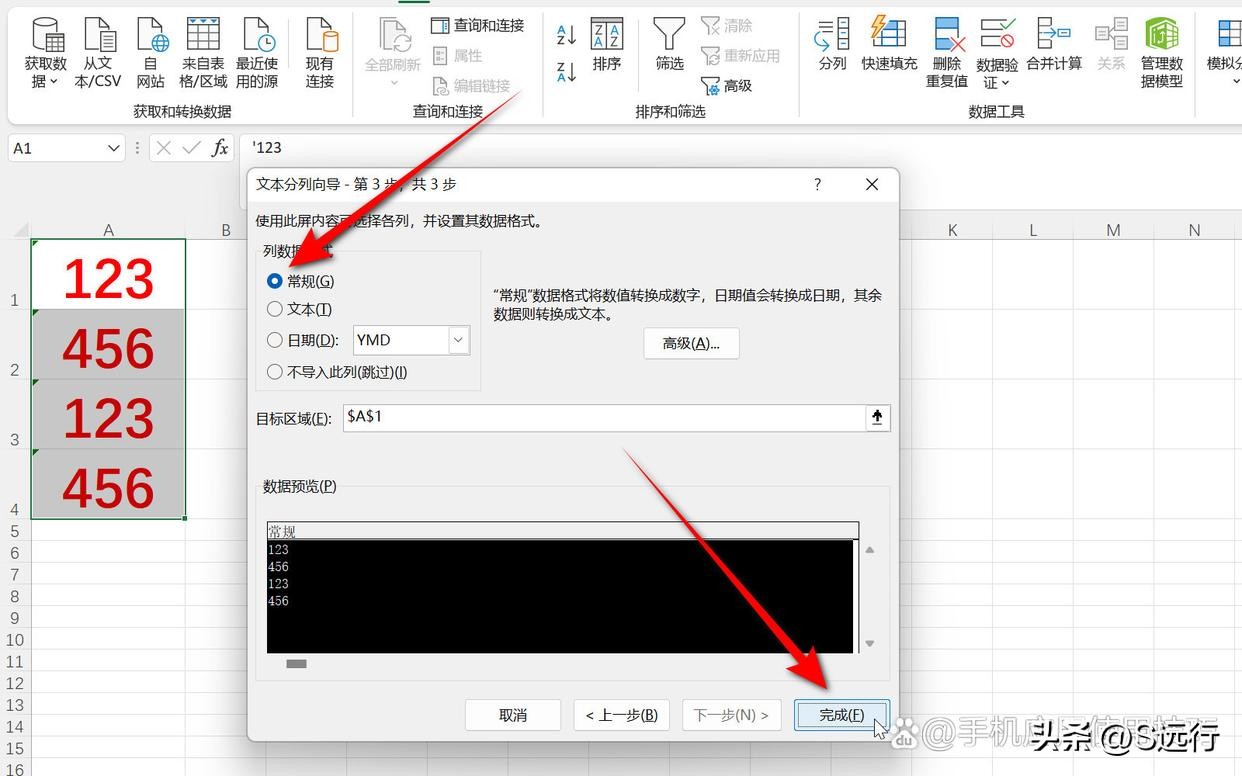The height and width of the screenshot is (776, 1242).
Task: Select cell A3 containing 123
Action: point(108,414)
